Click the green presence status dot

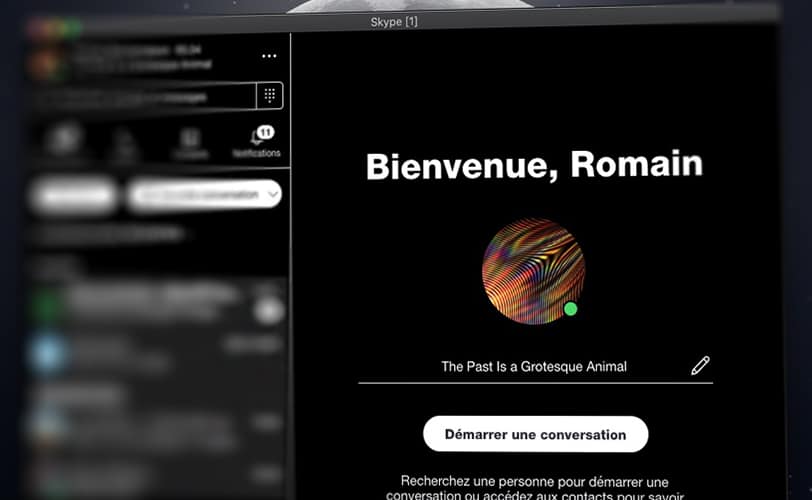click(570, 309)
